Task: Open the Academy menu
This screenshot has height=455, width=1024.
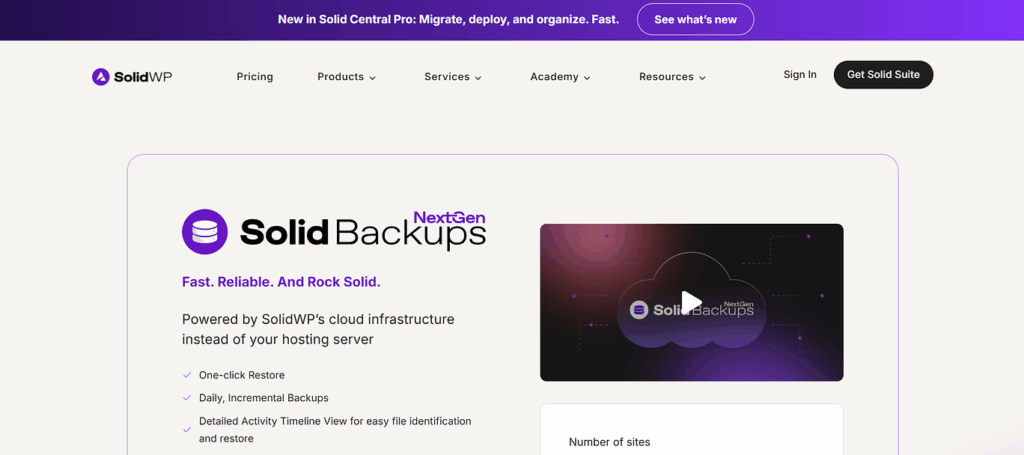Action: click(x=560, y=76)
